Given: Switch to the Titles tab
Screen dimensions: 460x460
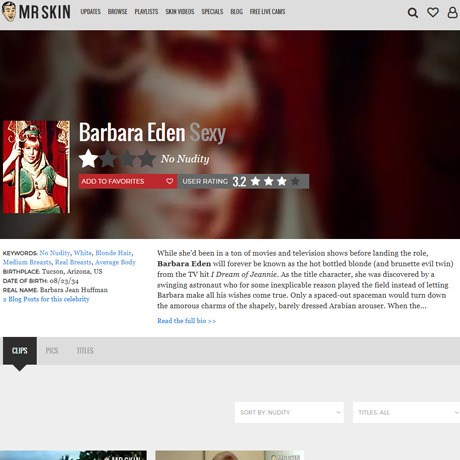Looking at the screenshot, I should point(85,351).
